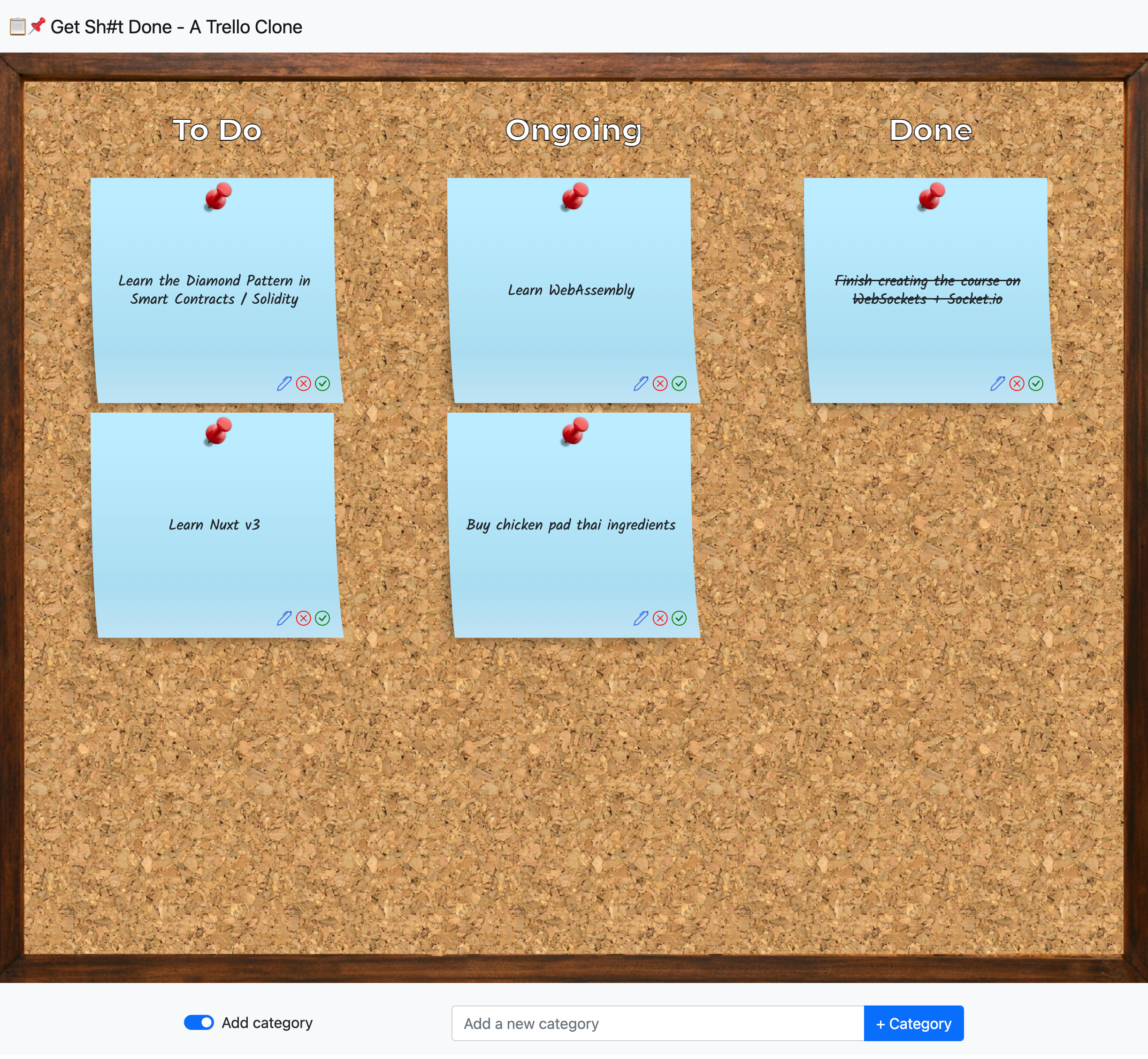Toggle the Add category switch
Viewport: 1148px width, 1059px height.
[x=199, y=1023]
